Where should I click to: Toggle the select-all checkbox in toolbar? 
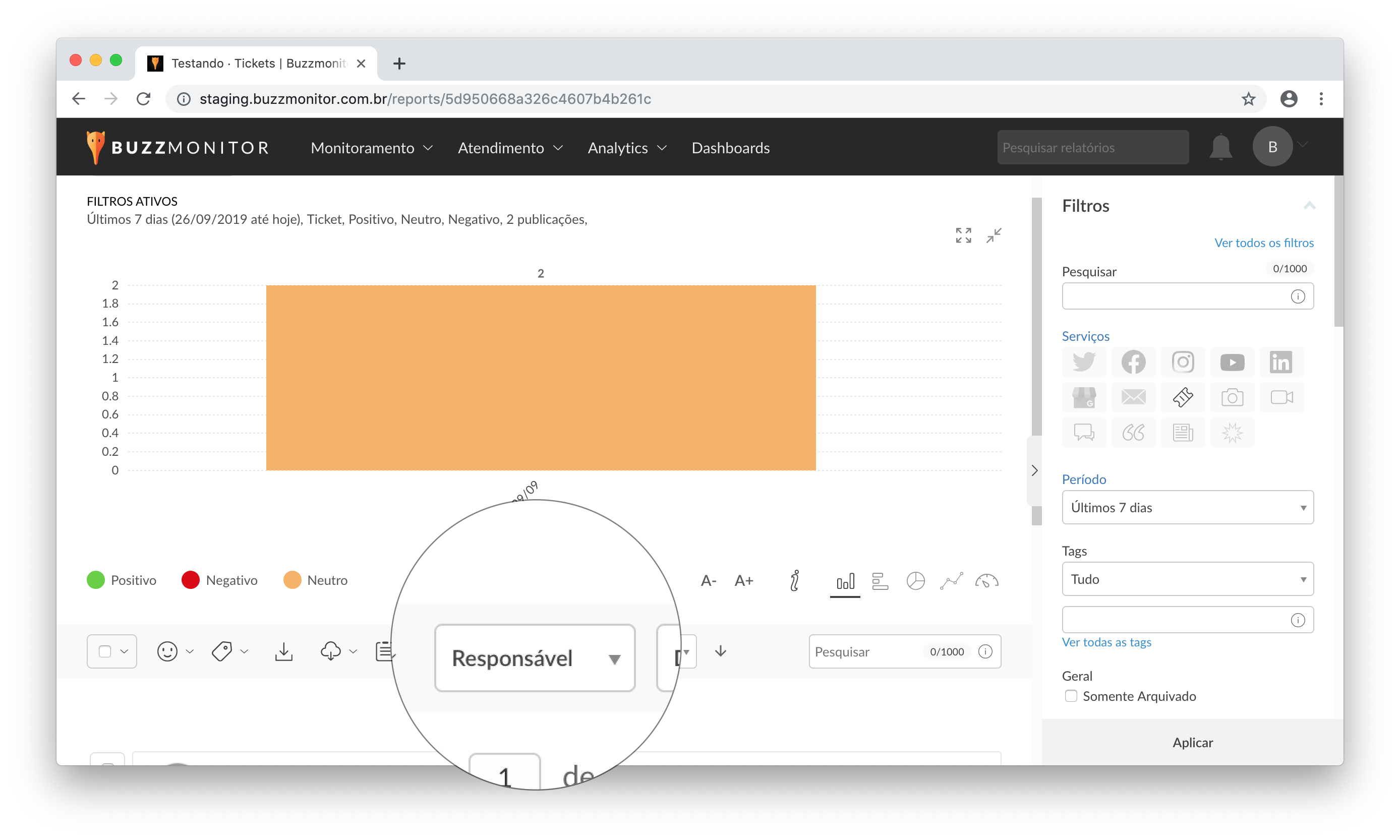coord(105,651)
